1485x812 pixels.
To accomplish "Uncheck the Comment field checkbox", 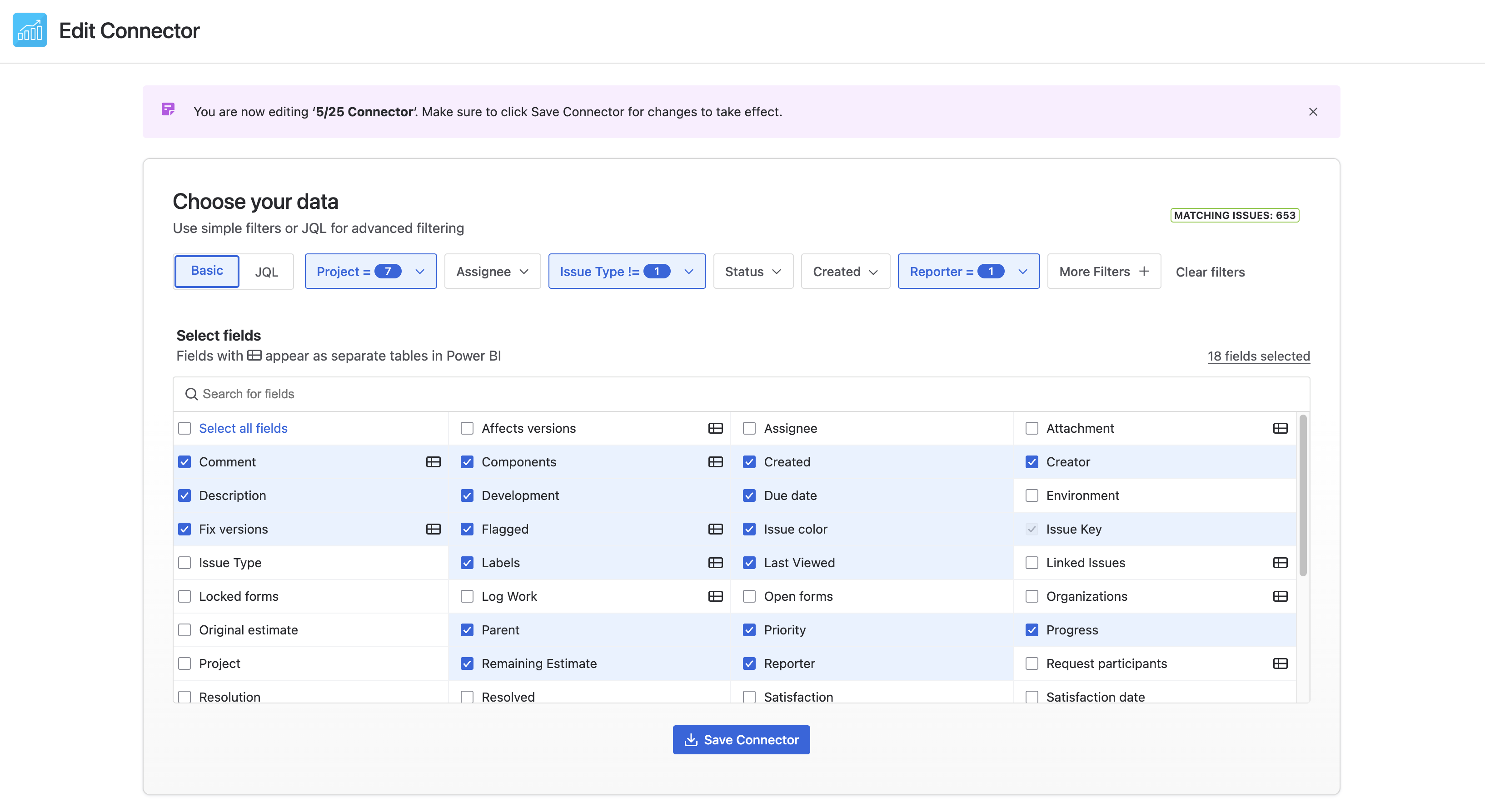I will point(184,461).
